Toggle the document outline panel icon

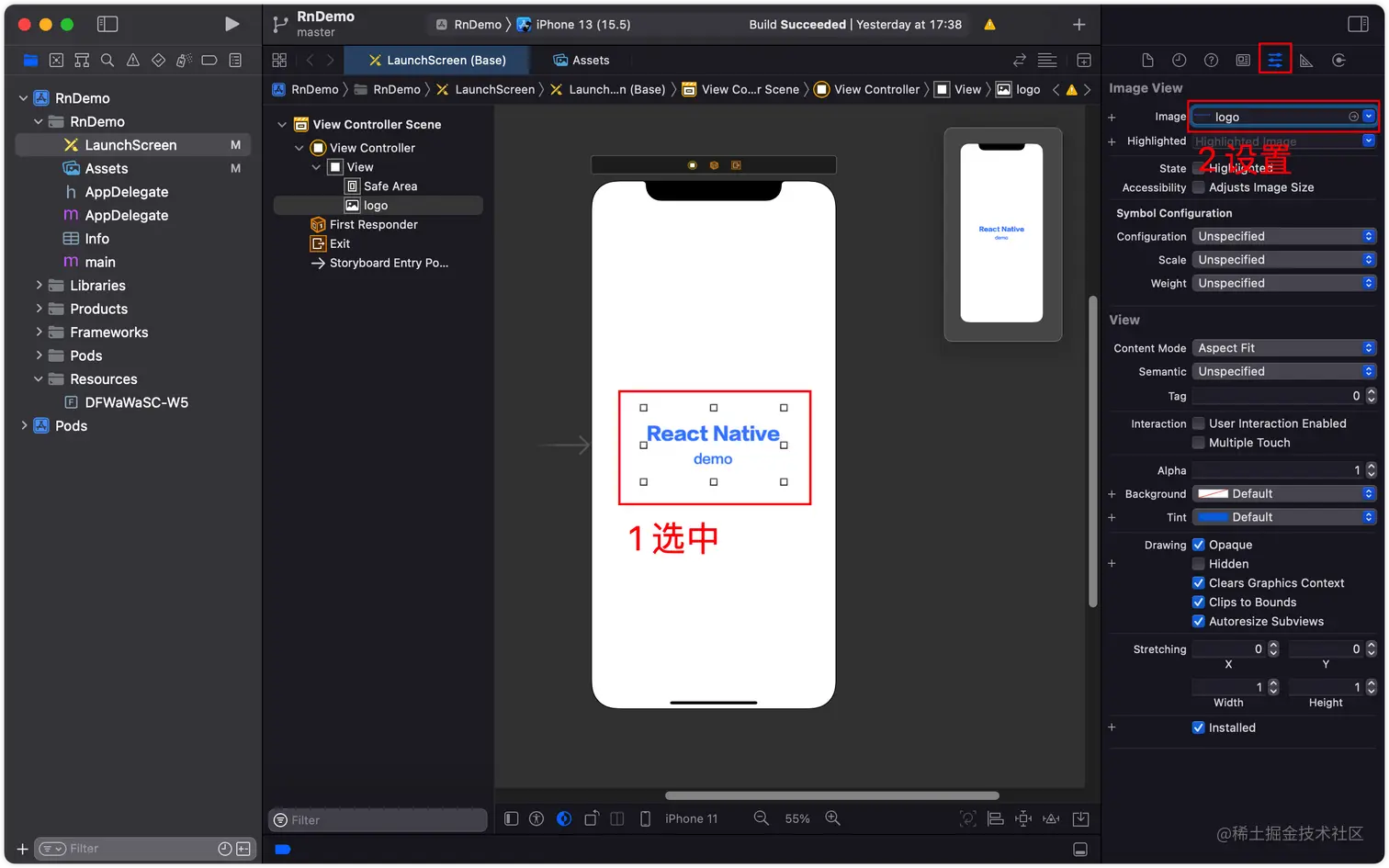click(512, 818)
